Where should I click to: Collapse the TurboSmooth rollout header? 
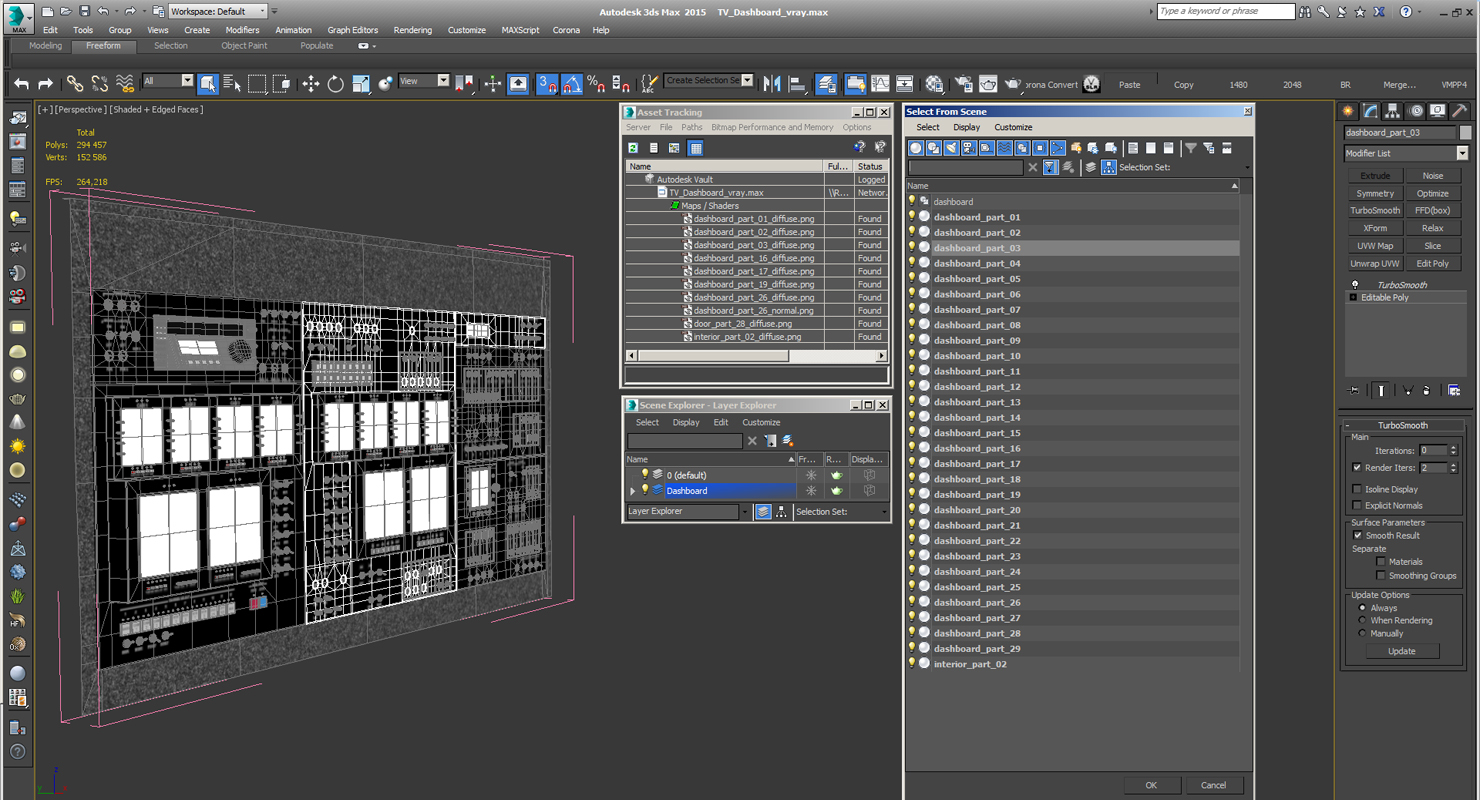point(1404,425)
